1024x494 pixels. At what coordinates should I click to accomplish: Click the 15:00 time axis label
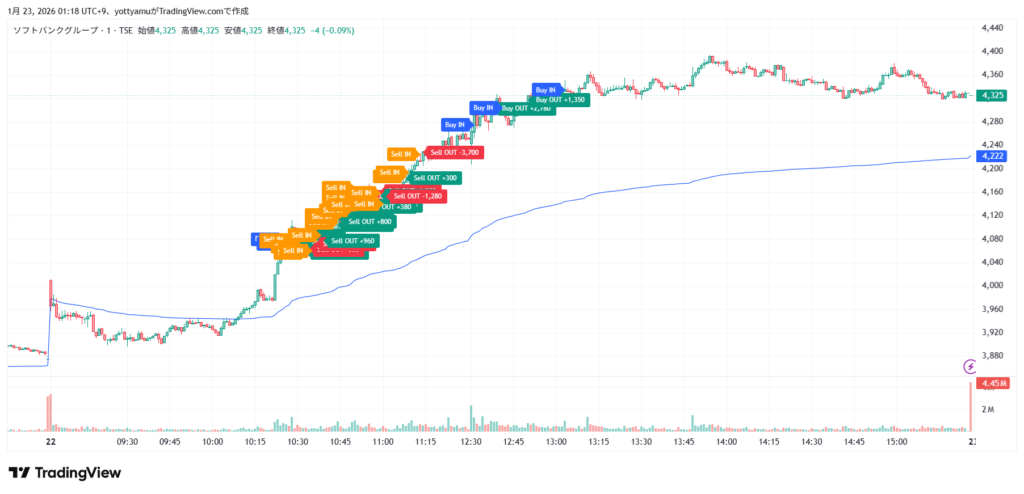tap(896, 441)
